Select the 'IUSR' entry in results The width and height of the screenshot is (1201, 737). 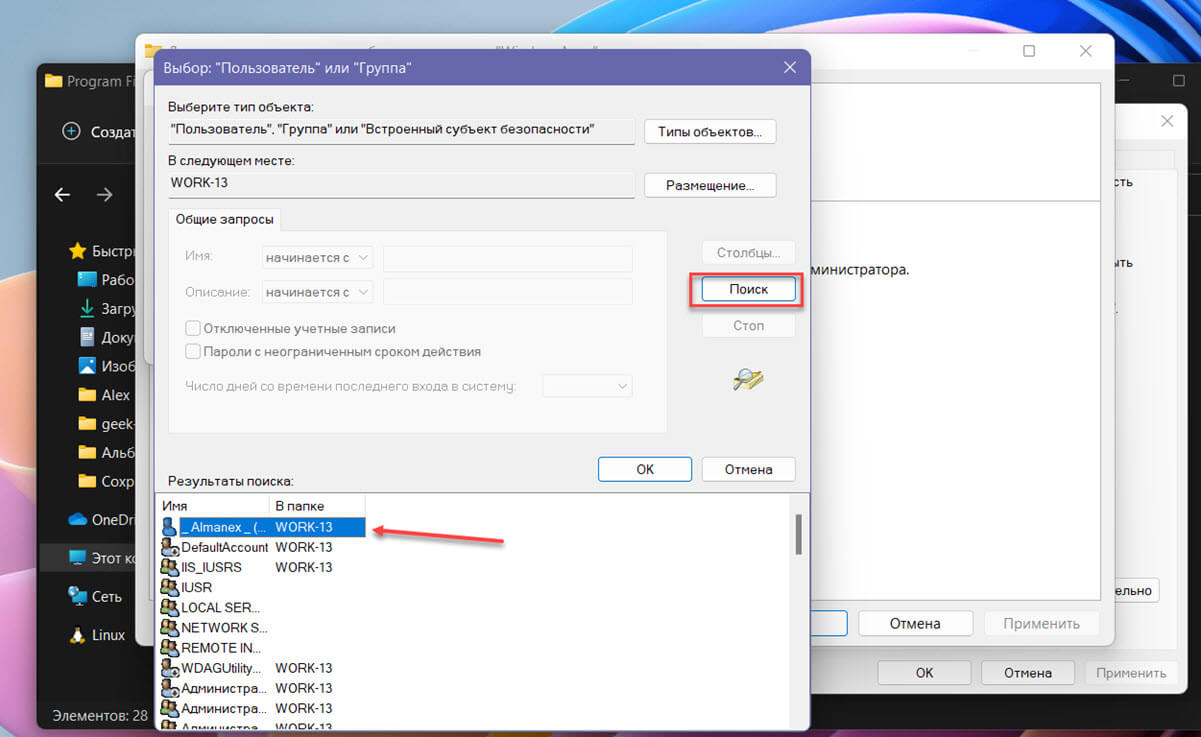pyautogui.click(x=196, y=587)
